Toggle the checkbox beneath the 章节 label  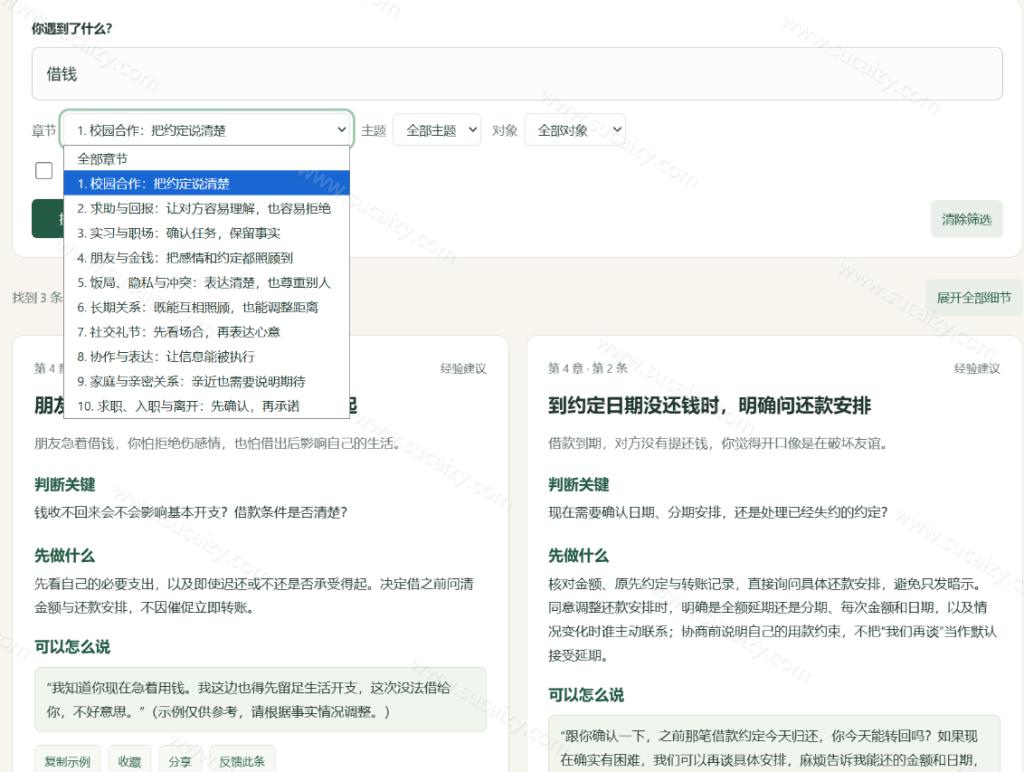(x=44, y=170)
